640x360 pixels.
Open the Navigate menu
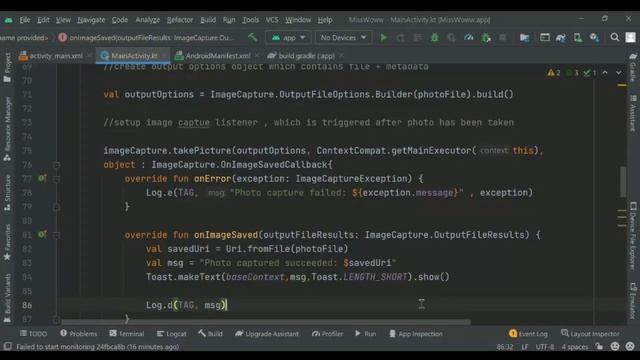click(x=91, y=20)
